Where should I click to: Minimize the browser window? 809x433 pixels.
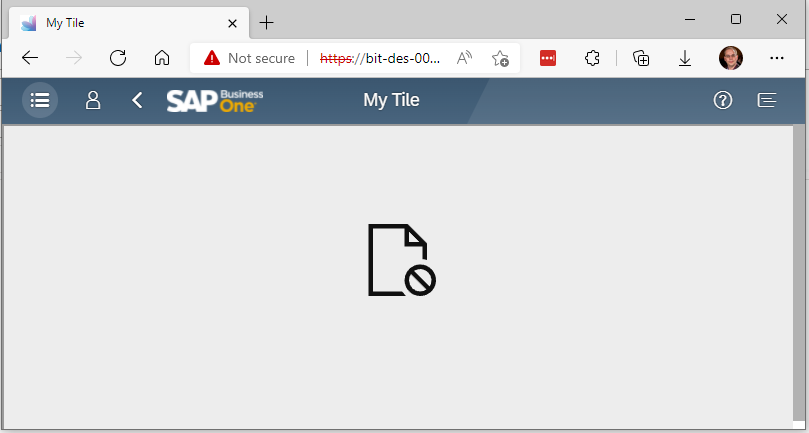point(690,20)
